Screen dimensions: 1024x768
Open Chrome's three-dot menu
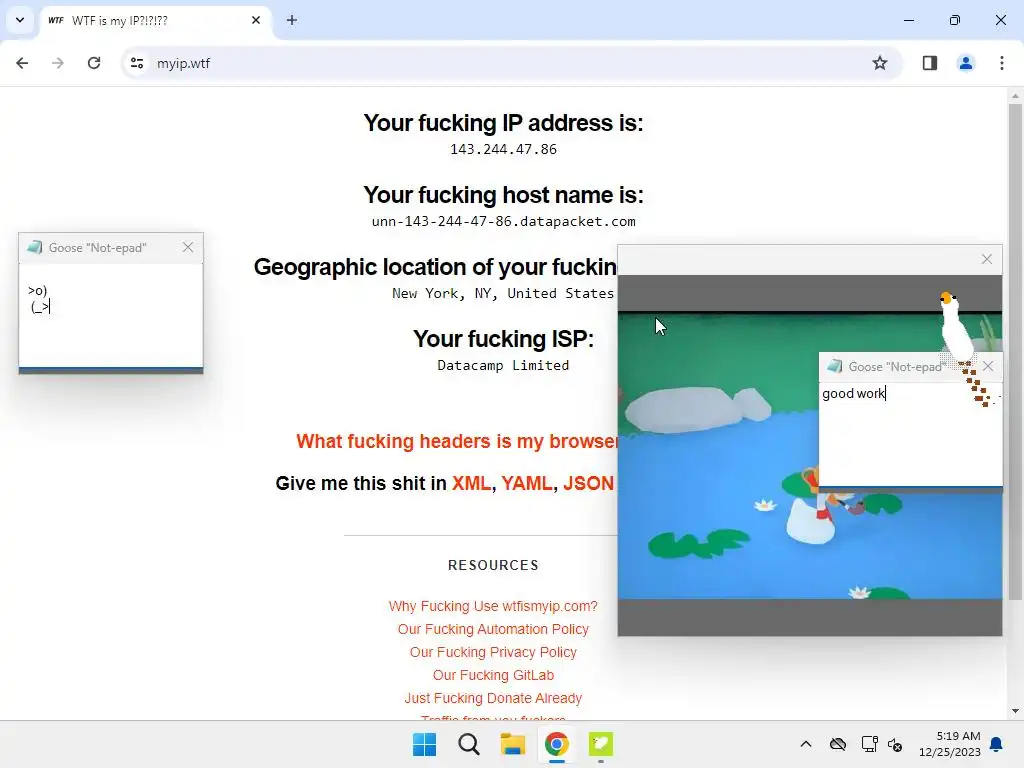[1002, 63]
